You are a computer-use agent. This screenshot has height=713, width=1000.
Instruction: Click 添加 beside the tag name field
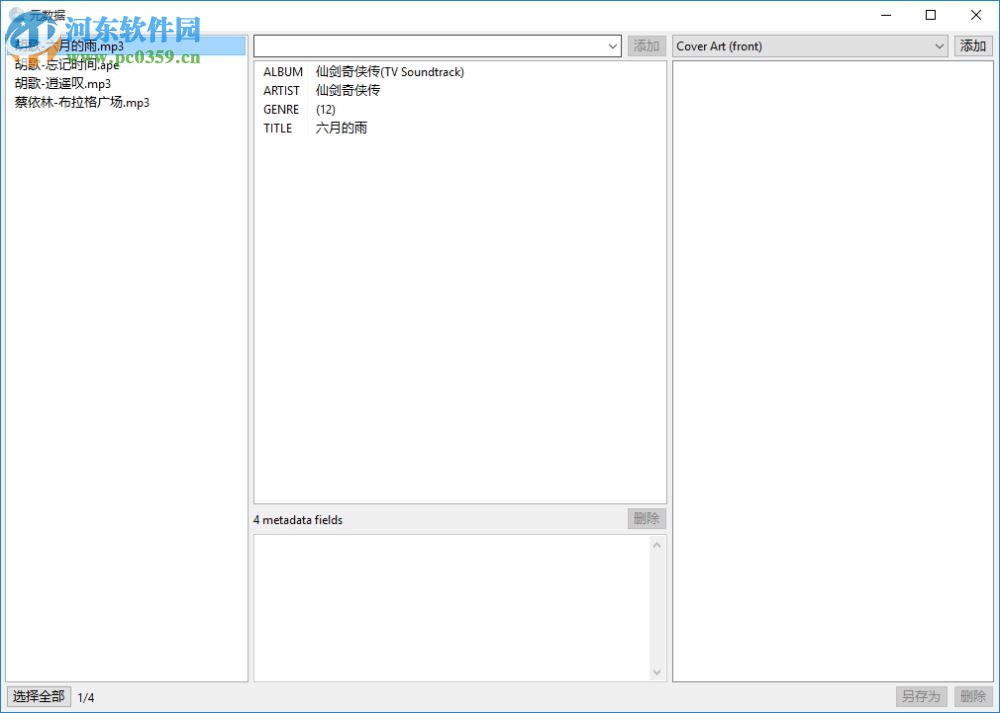coord(646,45)
